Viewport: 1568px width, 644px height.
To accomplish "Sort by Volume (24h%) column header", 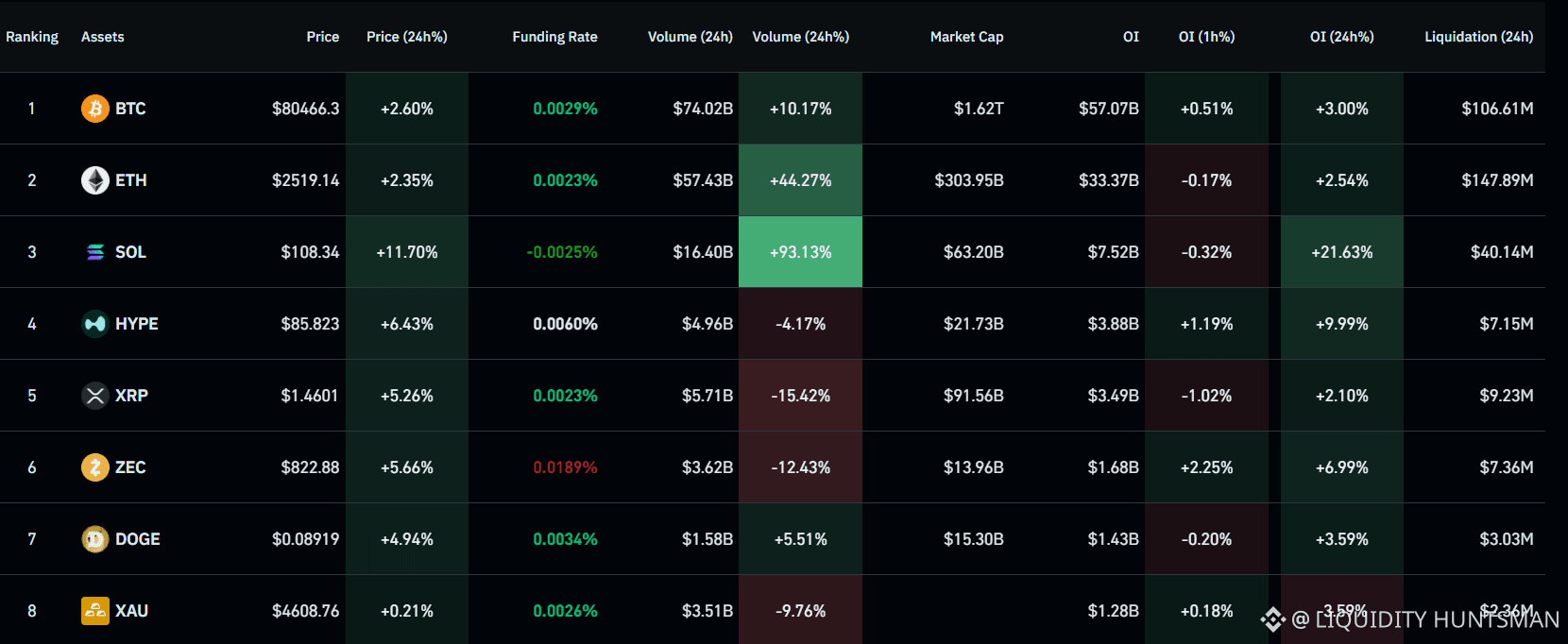I will coord(801,37).
